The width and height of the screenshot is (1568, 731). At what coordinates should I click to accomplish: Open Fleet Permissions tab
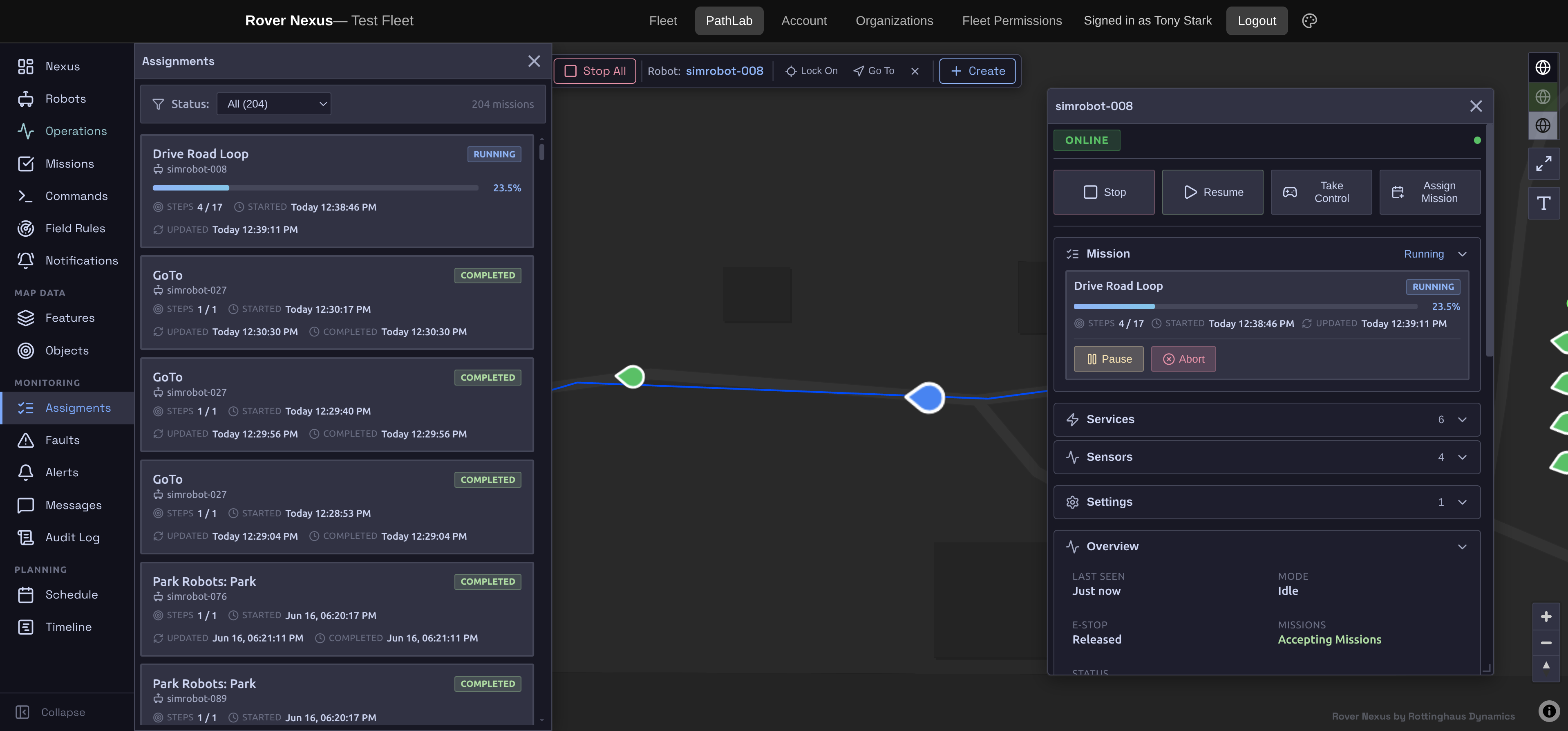(x=1012, y=21)
